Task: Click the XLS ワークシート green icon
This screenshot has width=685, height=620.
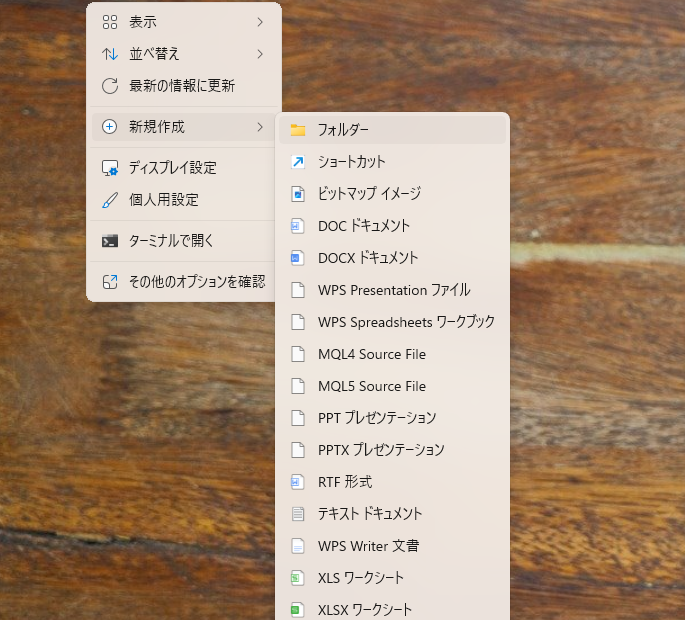Action: click(x=298, y=578)
